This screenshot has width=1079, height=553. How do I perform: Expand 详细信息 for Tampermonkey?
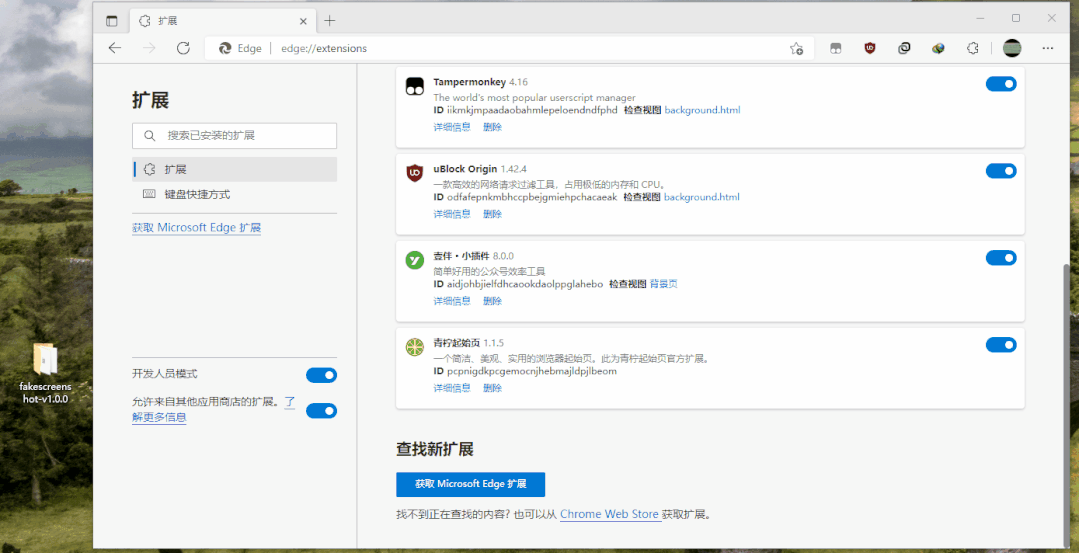[x=452, y=127]
